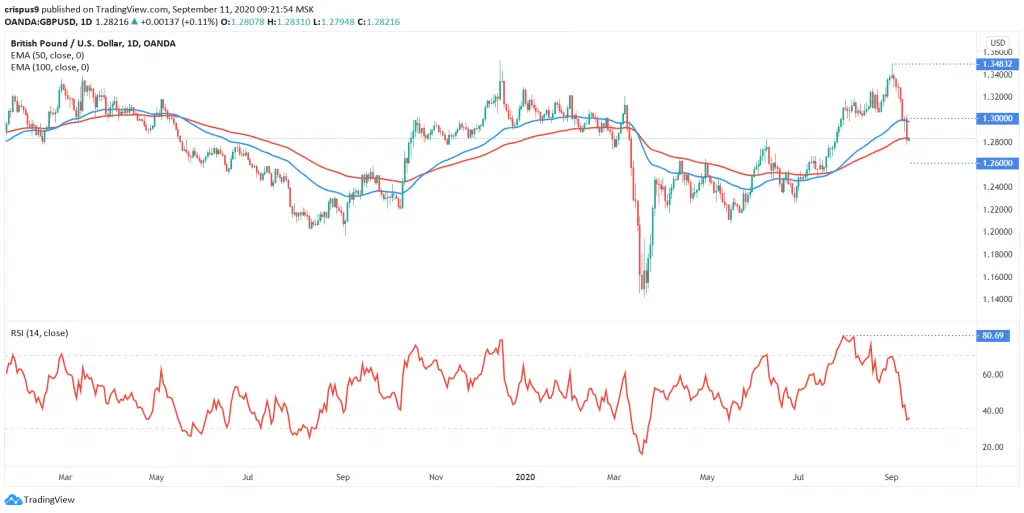Viewport: 1024px width, 513px height.
Task: Click the TradingView logo icon
Action: (12, 500)
